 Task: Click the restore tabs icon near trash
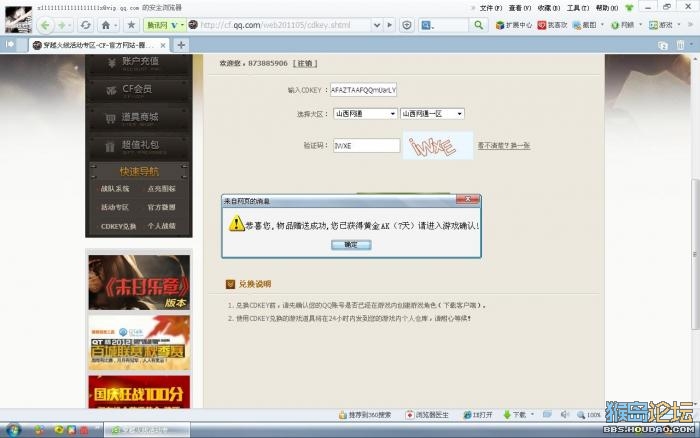[663, 45]
